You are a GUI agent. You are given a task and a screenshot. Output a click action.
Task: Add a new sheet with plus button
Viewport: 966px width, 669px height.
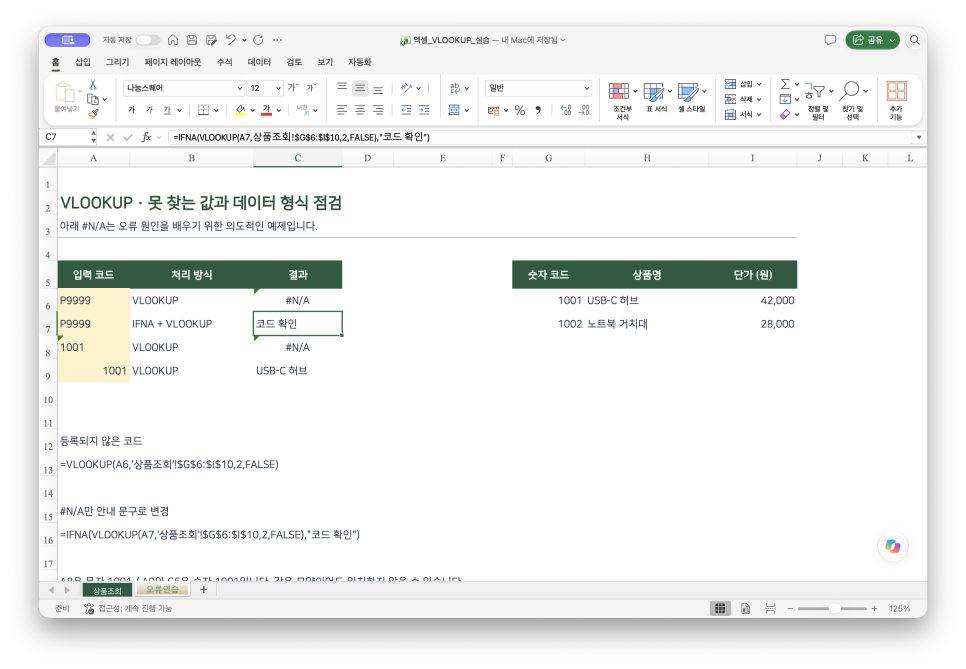point(203,590)
